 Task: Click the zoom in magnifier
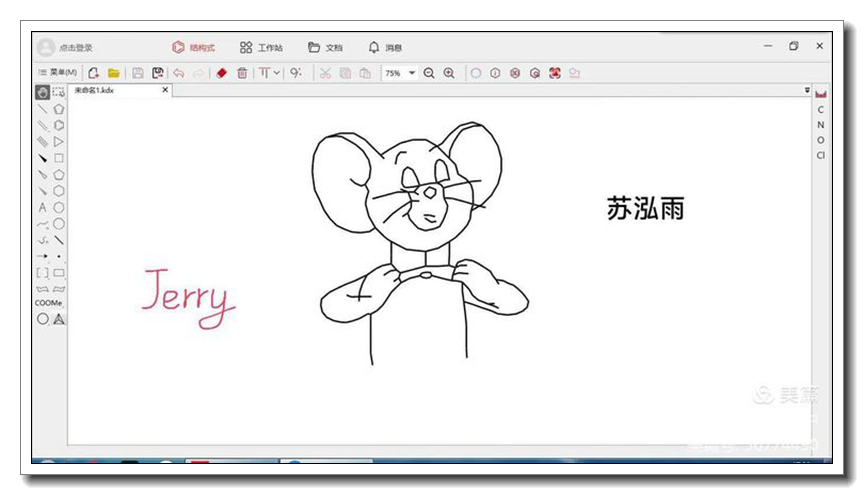(449, 73)
